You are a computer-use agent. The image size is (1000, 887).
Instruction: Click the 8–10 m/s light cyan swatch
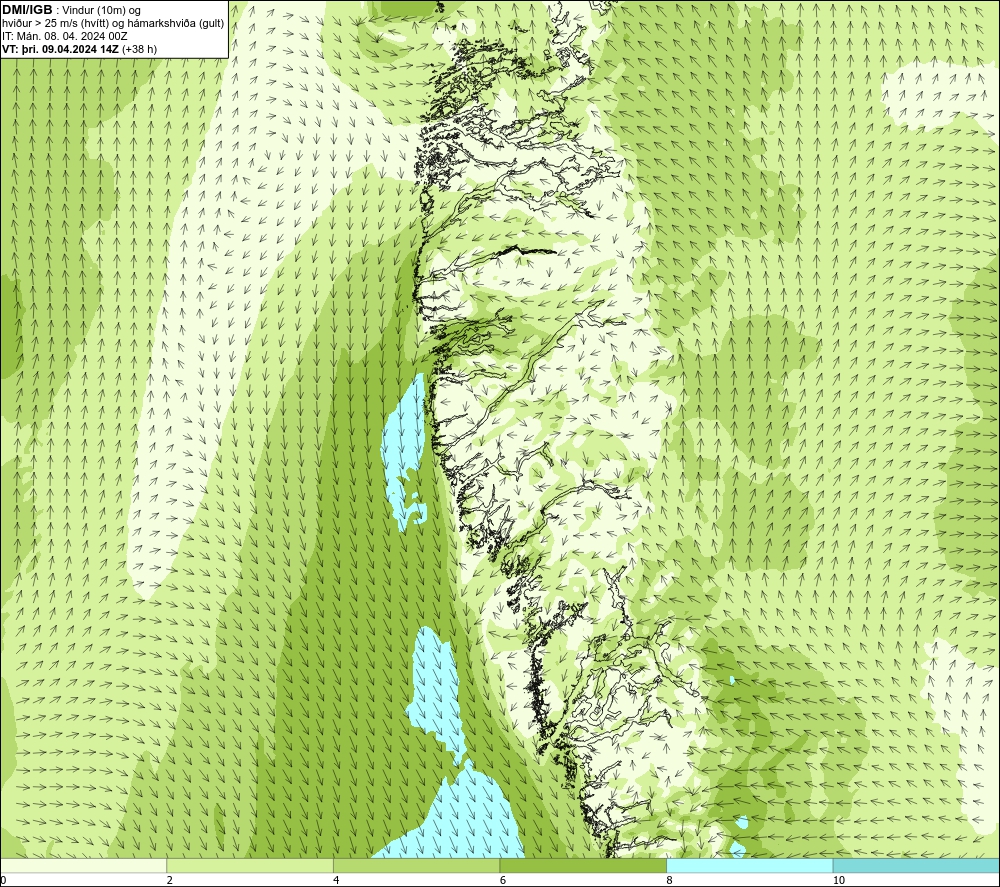point(749,865)
